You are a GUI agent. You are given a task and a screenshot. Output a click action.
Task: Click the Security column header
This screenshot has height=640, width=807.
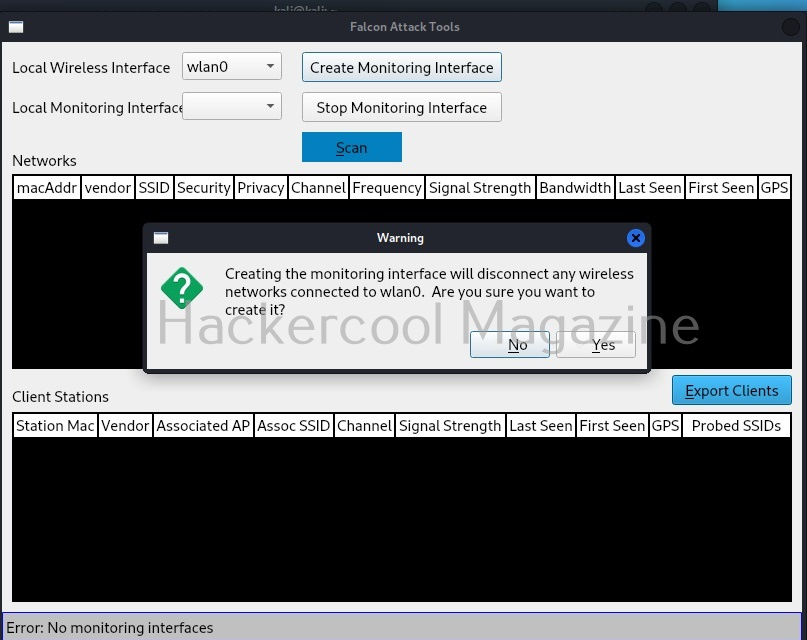click(x=204, y=188)
